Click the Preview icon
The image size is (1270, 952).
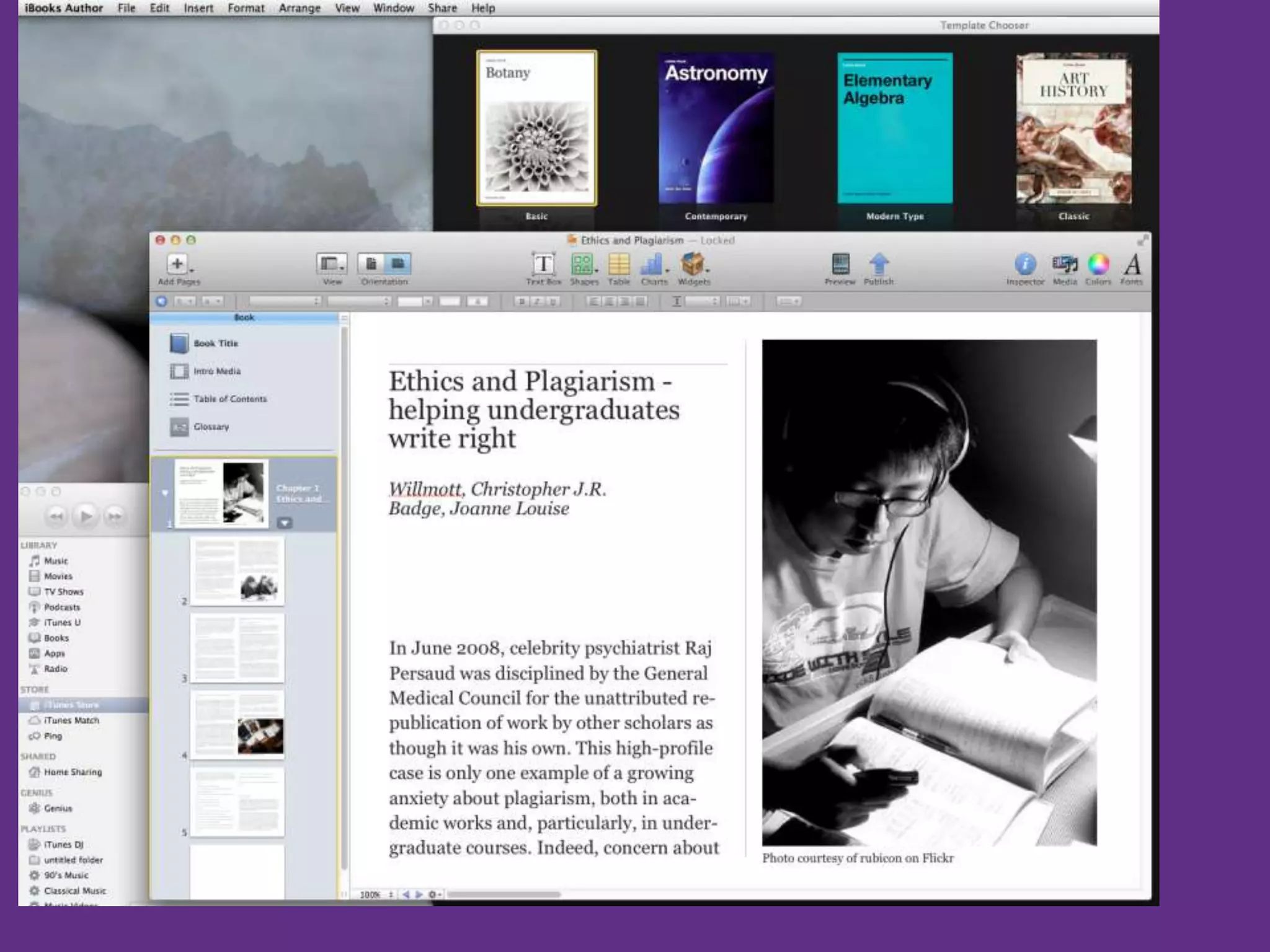(840, 265)
